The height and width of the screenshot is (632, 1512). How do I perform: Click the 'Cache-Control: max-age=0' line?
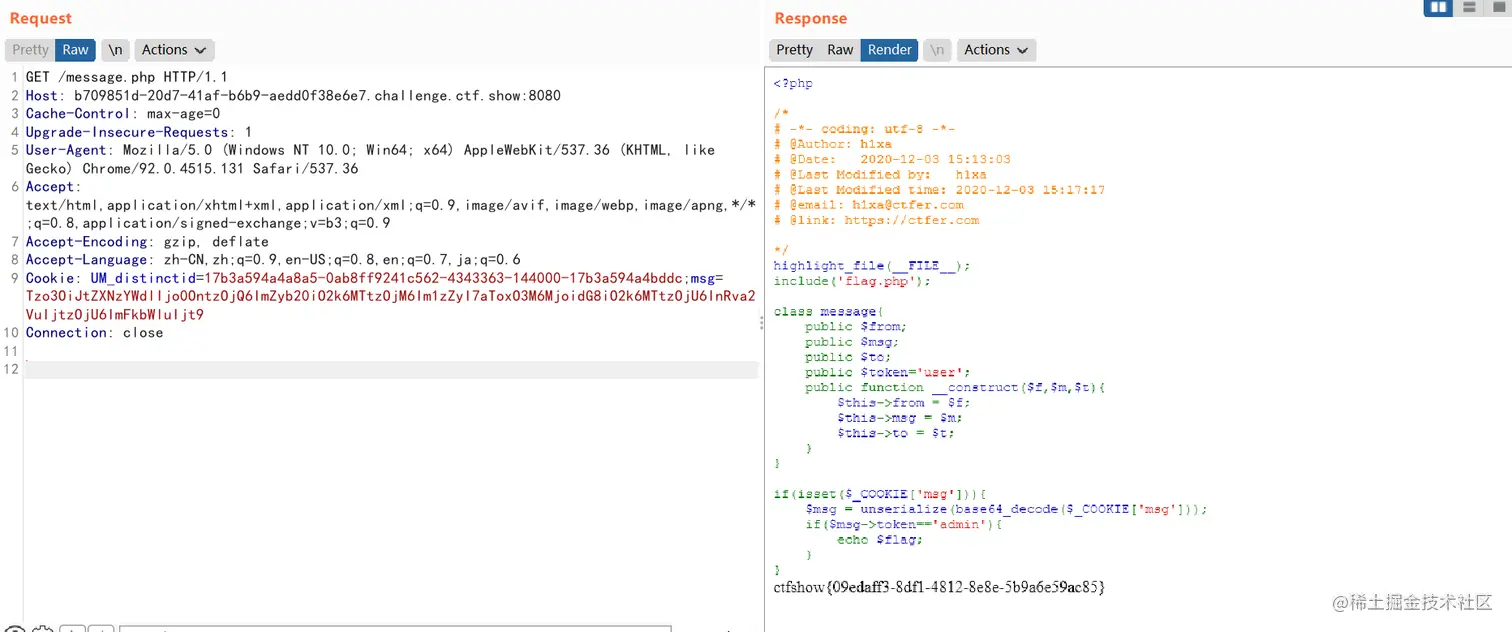[123, 114]
